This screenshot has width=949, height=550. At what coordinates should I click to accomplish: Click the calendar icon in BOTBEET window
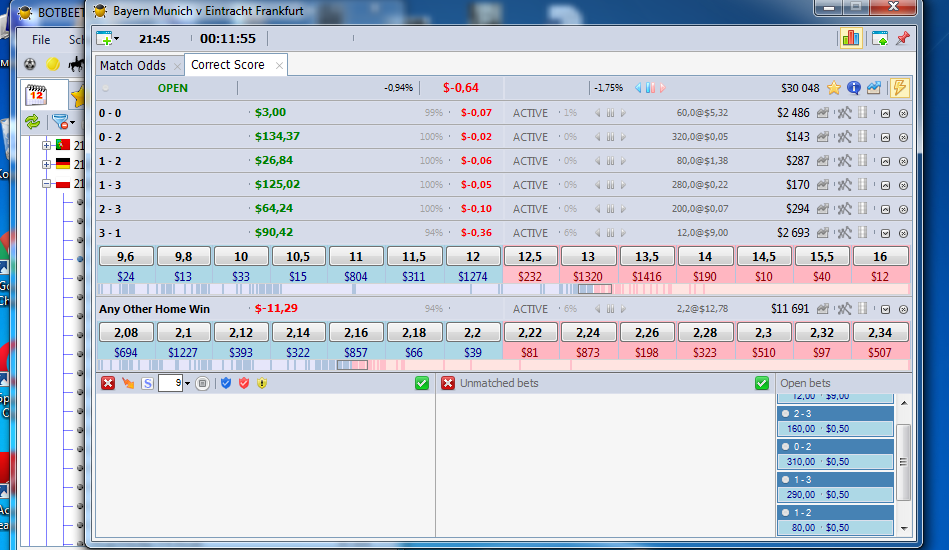coord(36,94)
